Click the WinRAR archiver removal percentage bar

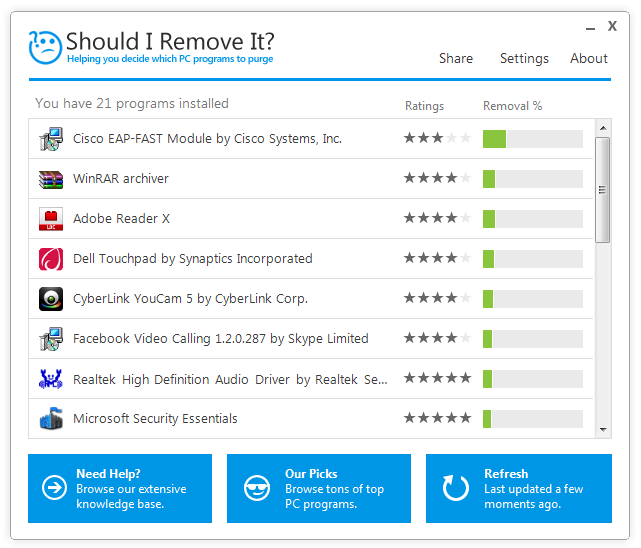pos(533,179)
